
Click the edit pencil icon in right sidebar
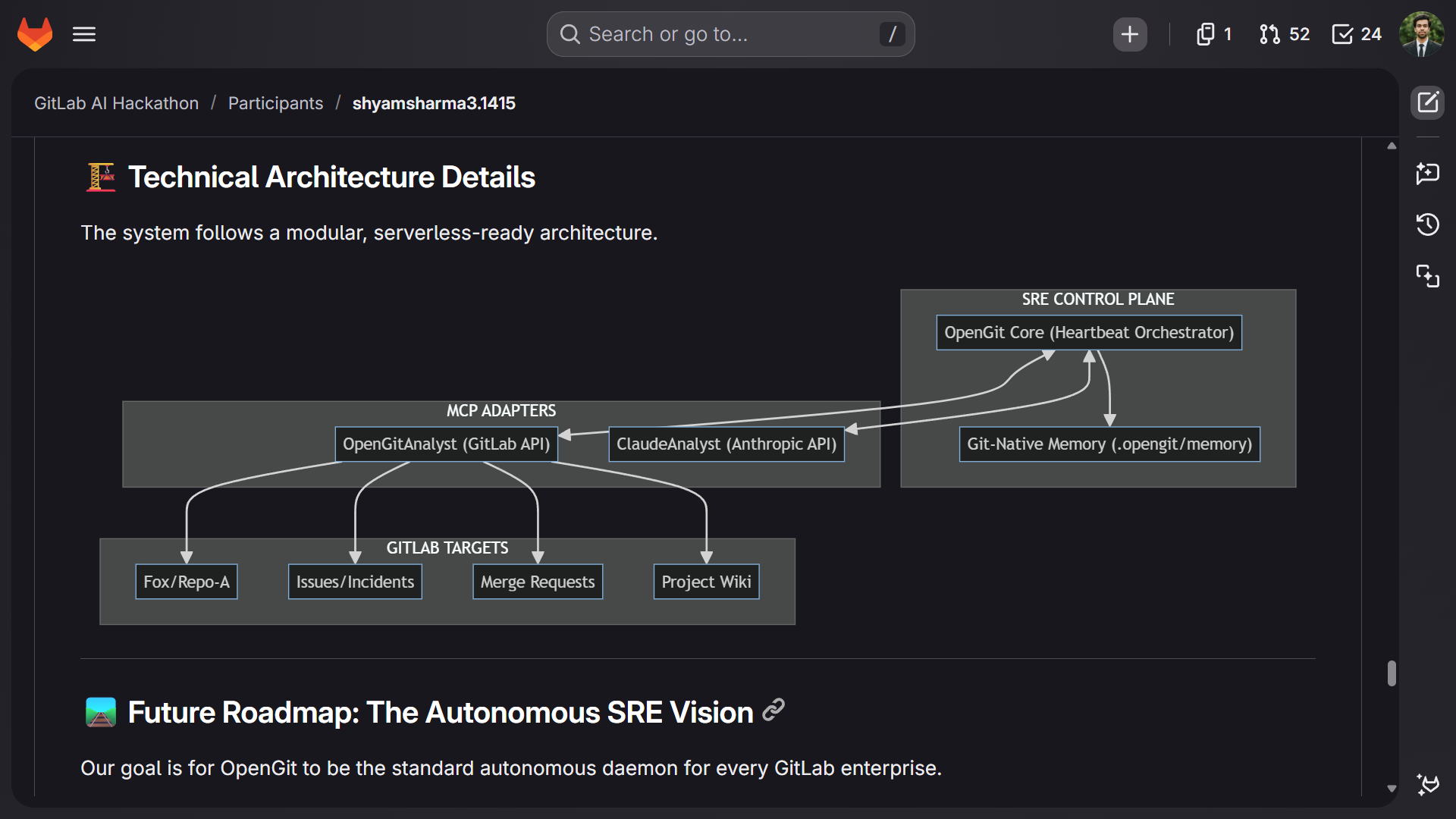pyautogui.click(x=1427, y=102)
